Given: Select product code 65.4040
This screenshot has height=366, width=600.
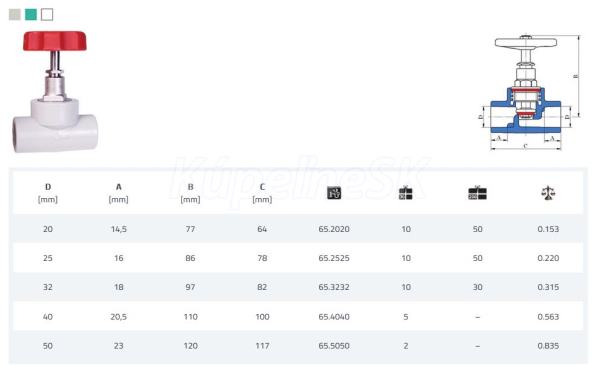Looking at the screenshot, I should tap(334, 317).
